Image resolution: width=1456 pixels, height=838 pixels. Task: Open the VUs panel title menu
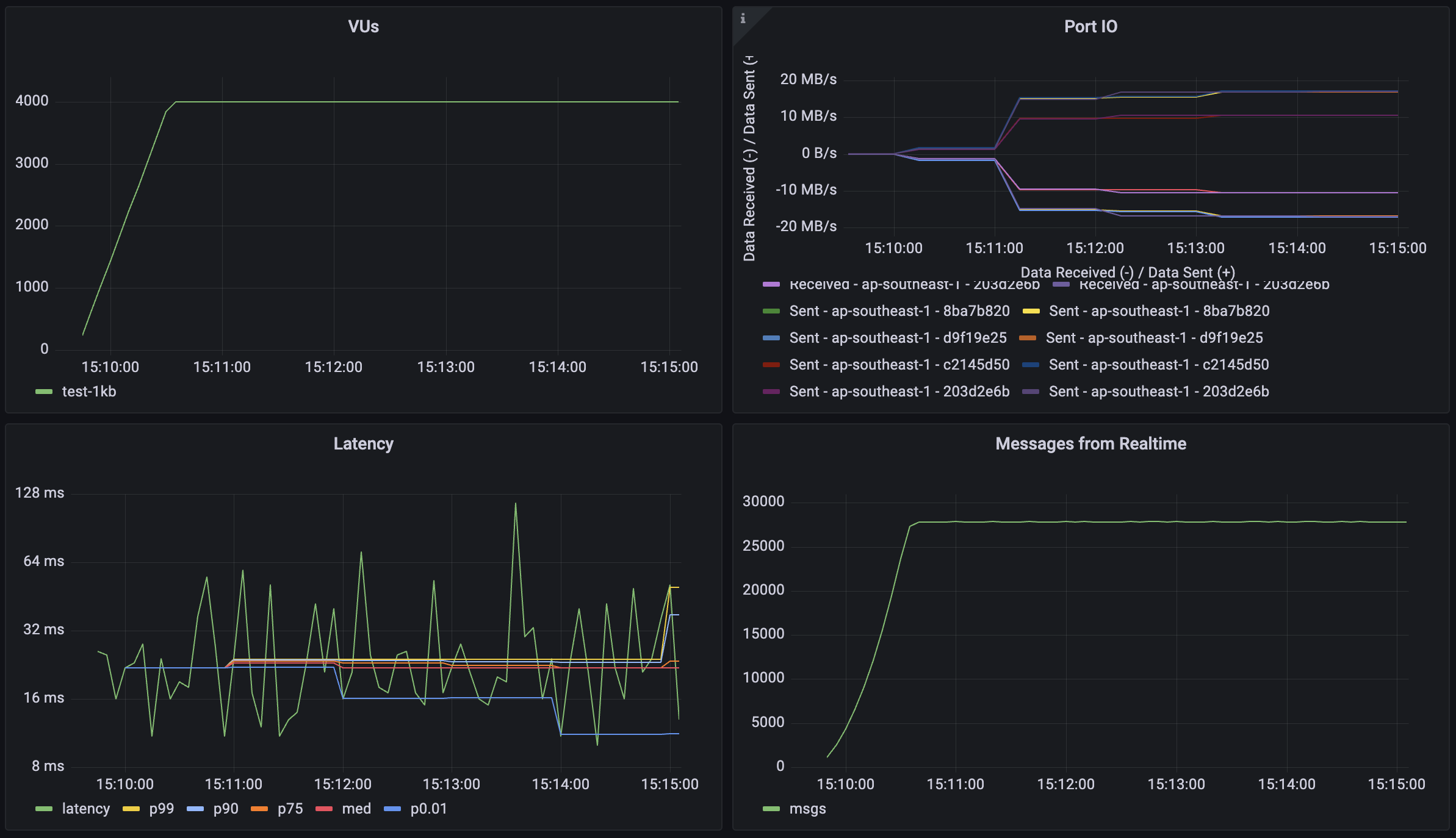point(364,26)
